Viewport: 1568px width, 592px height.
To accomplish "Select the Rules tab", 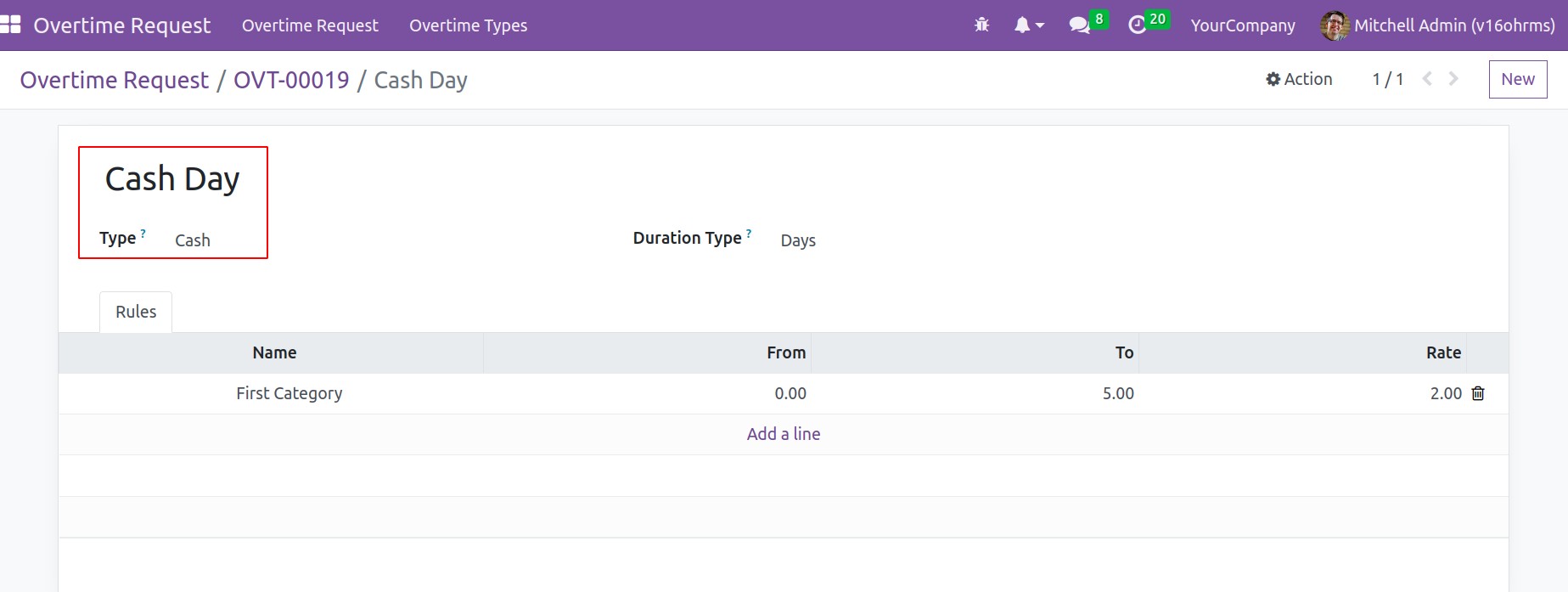I will click(136, 312).
